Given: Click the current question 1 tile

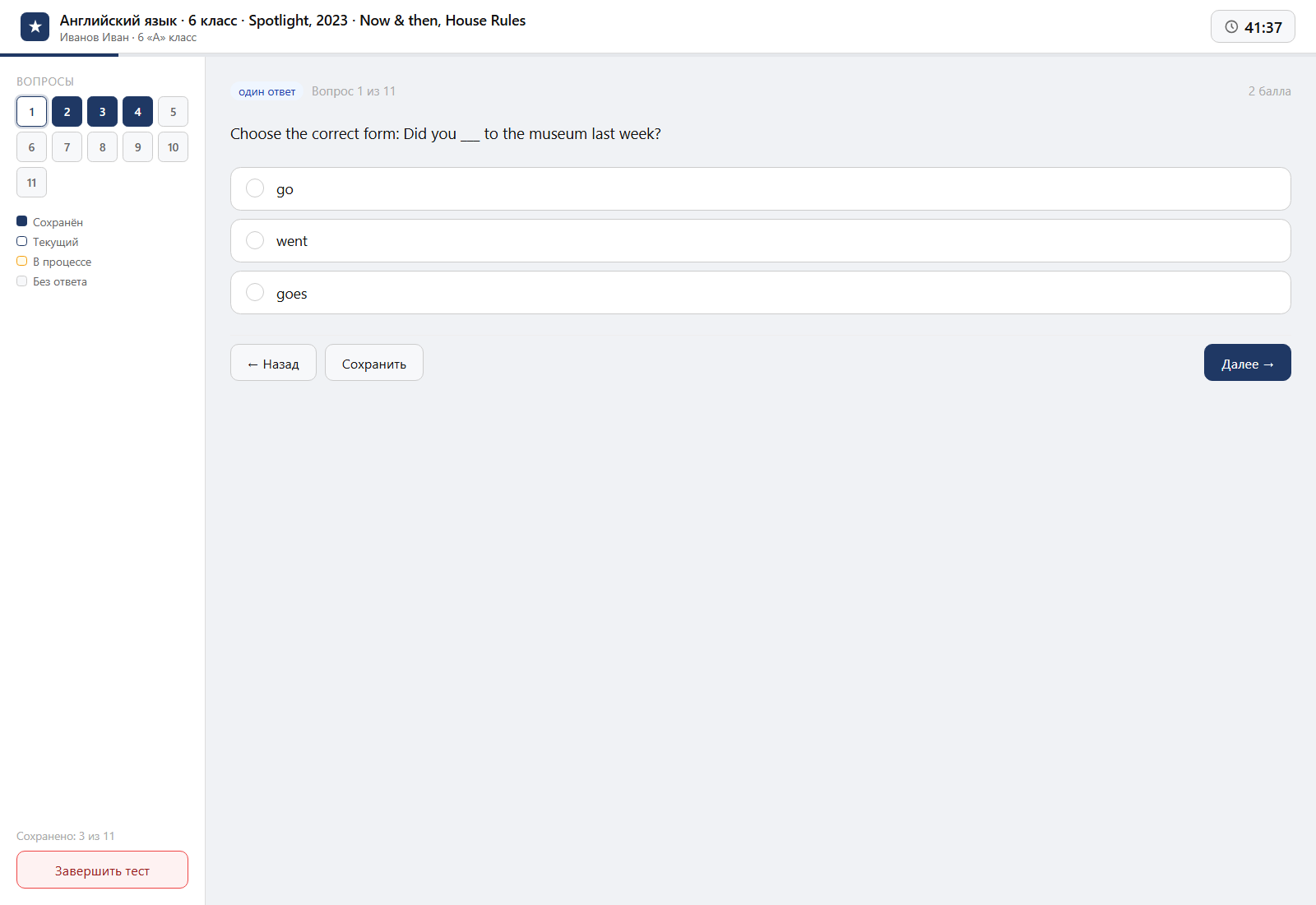Looking at the screenshot, I should 31,112.
